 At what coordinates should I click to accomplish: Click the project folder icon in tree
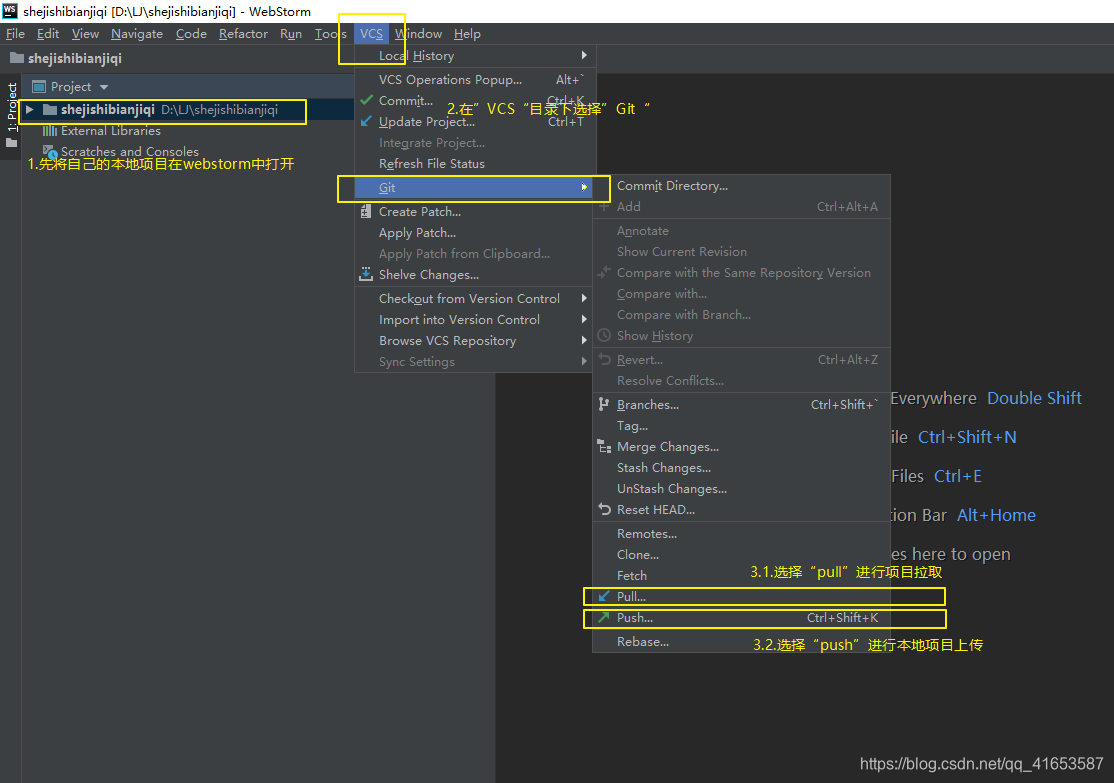click(50, 109)
